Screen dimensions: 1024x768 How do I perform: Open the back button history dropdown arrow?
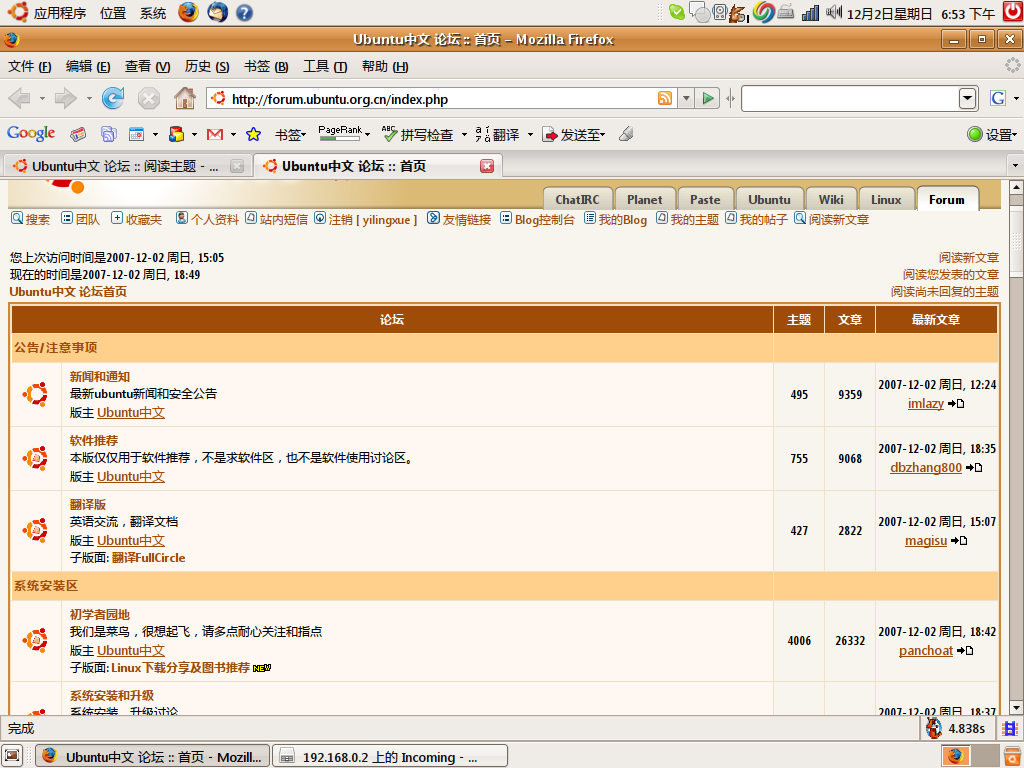pyautogui.click(x=42, y=99)
